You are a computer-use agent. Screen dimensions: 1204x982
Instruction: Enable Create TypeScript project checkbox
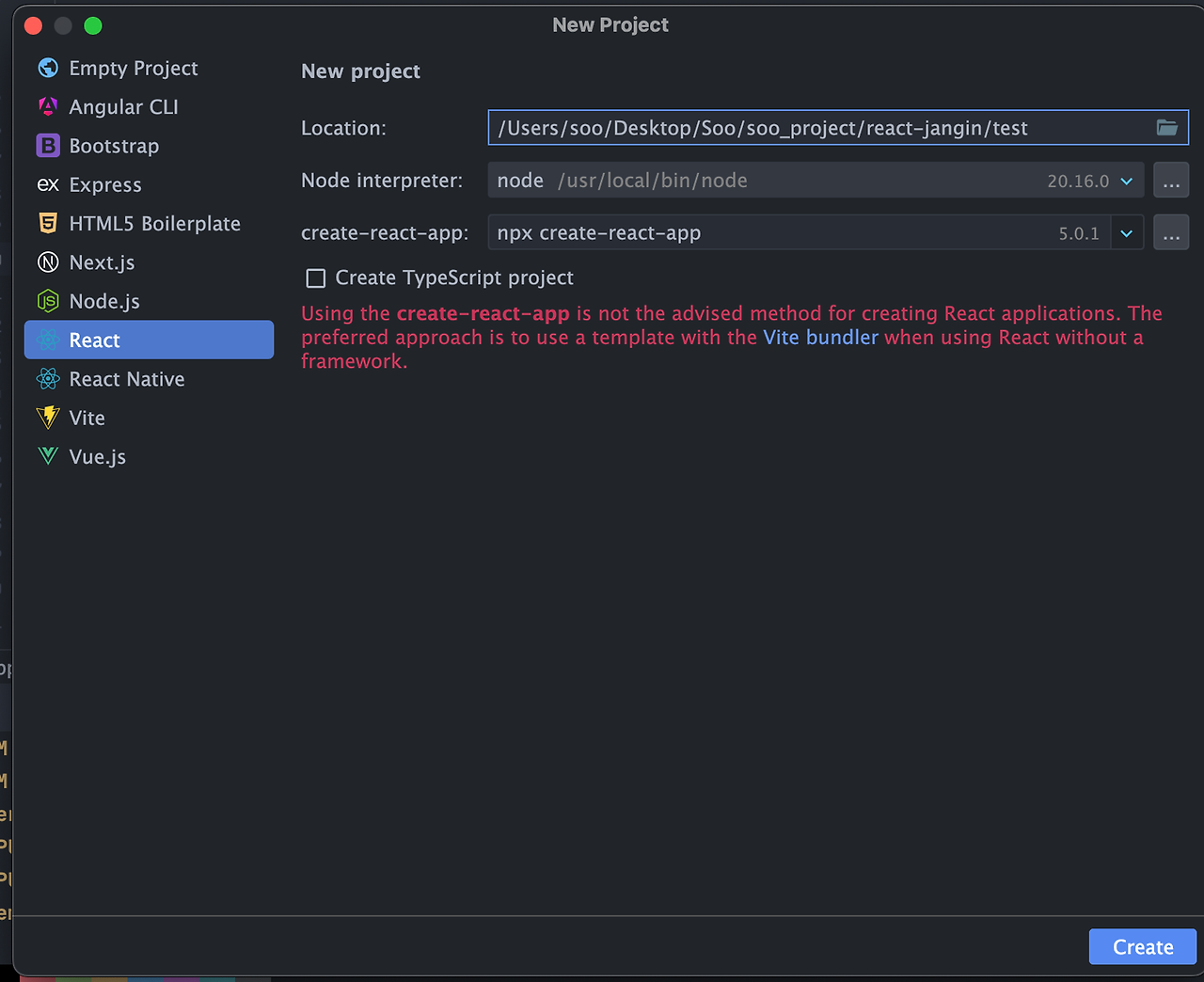click(x=316, y=278)
